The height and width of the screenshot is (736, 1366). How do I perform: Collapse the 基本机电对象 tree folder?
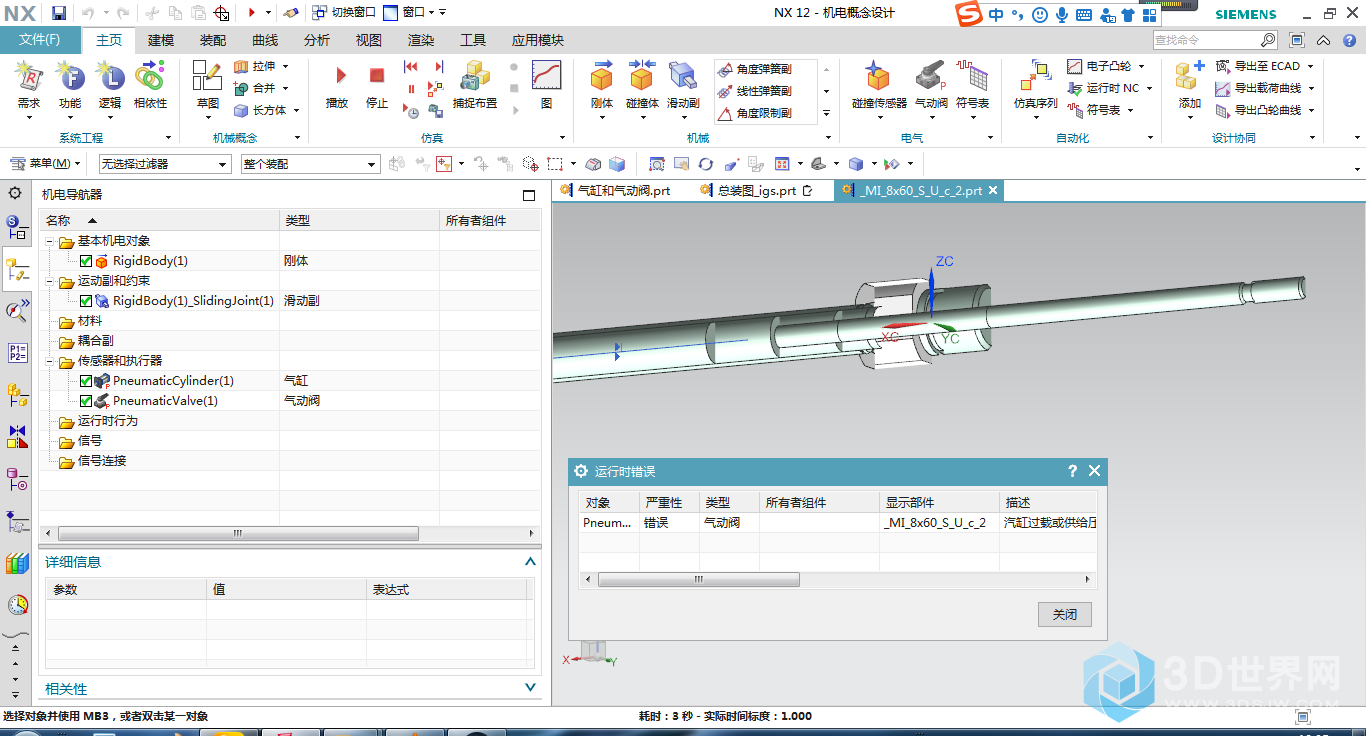pos(49,241)
